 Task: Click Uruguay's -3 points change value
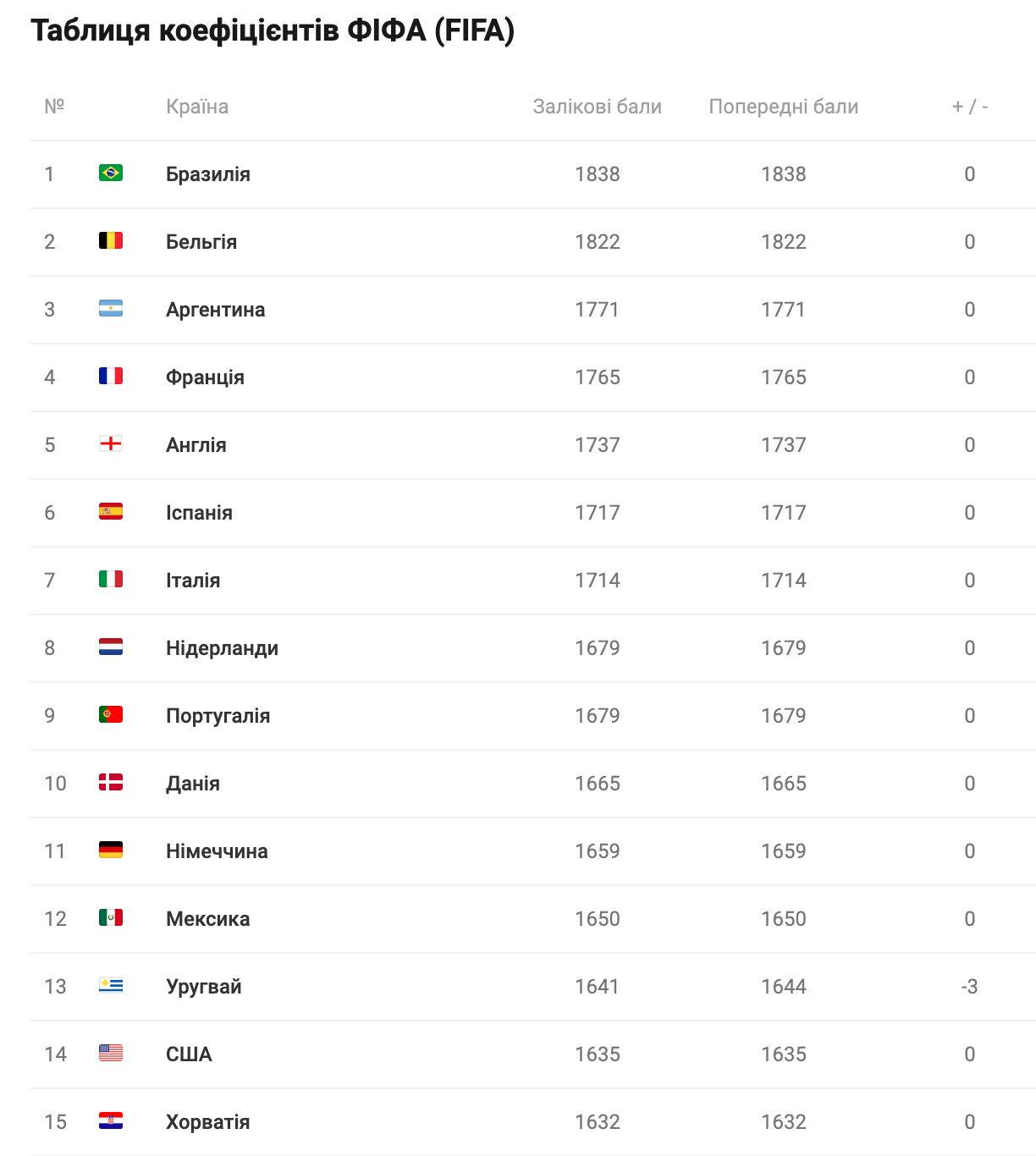click(970, 987)
